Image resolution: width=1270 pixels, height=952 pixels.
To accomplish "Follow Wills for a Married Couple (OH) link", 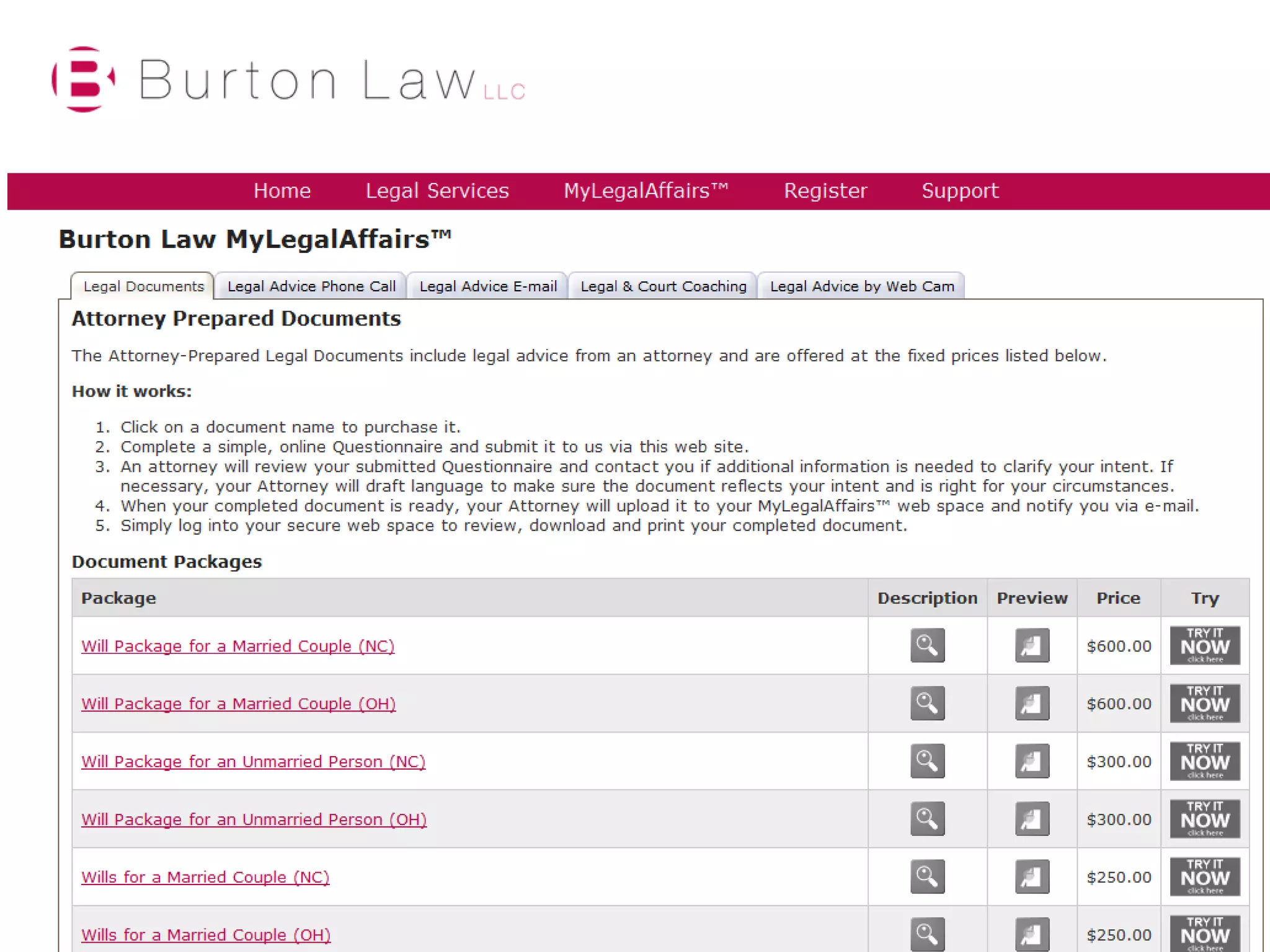I will click(x=206, y=935).
